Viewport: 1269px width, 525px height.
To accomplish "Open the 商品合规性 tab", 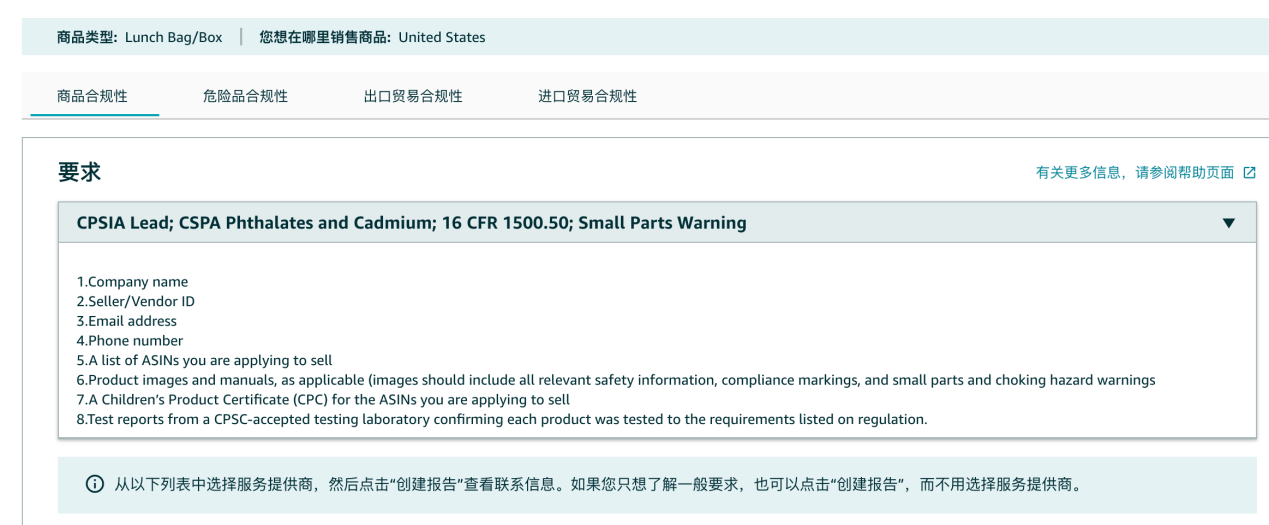I will point(93,96).
